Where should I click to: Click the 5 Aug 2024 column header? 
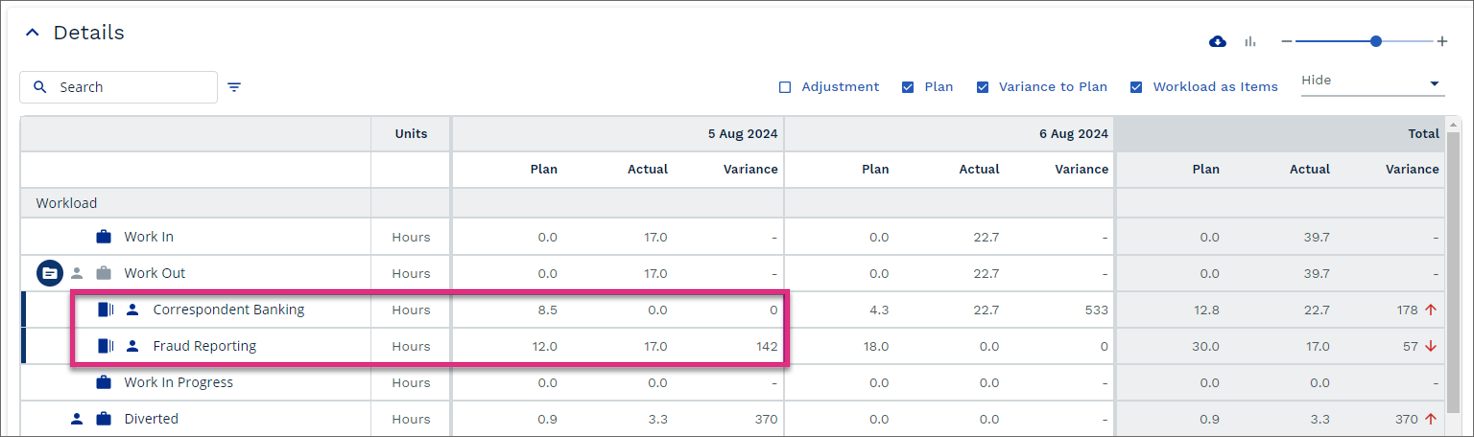pyautogui.click(x=742, y=133)
